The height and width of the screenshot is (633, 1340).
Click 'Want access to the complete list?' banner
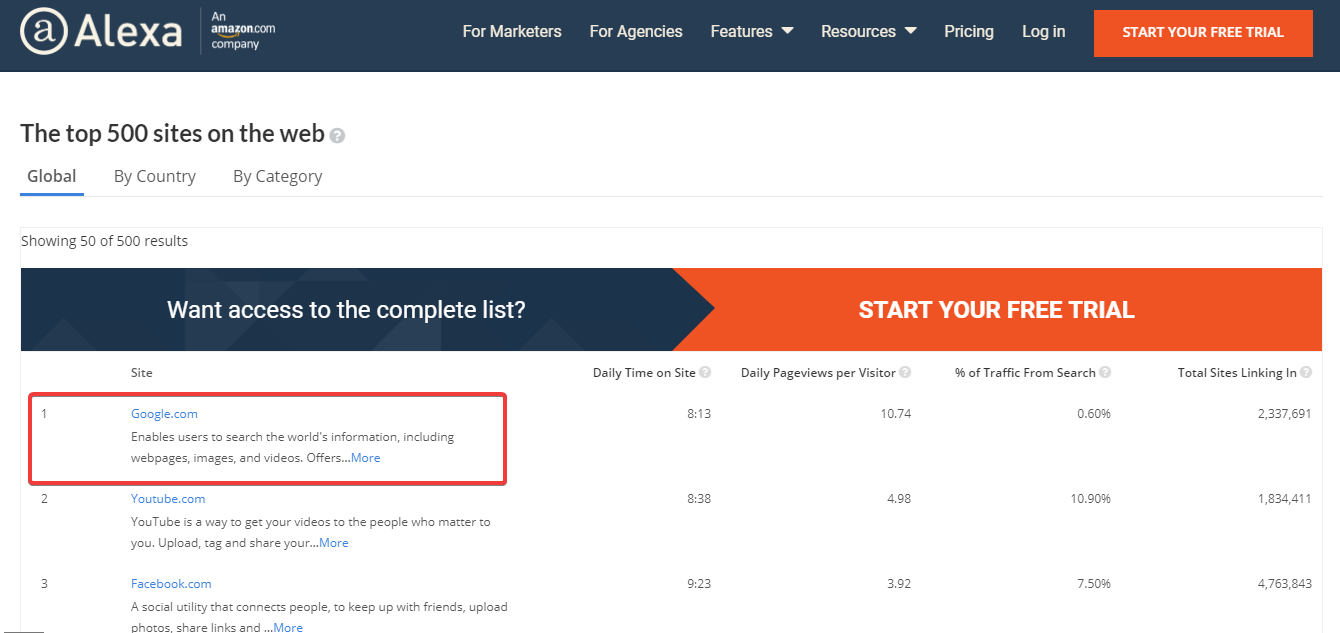346,310
